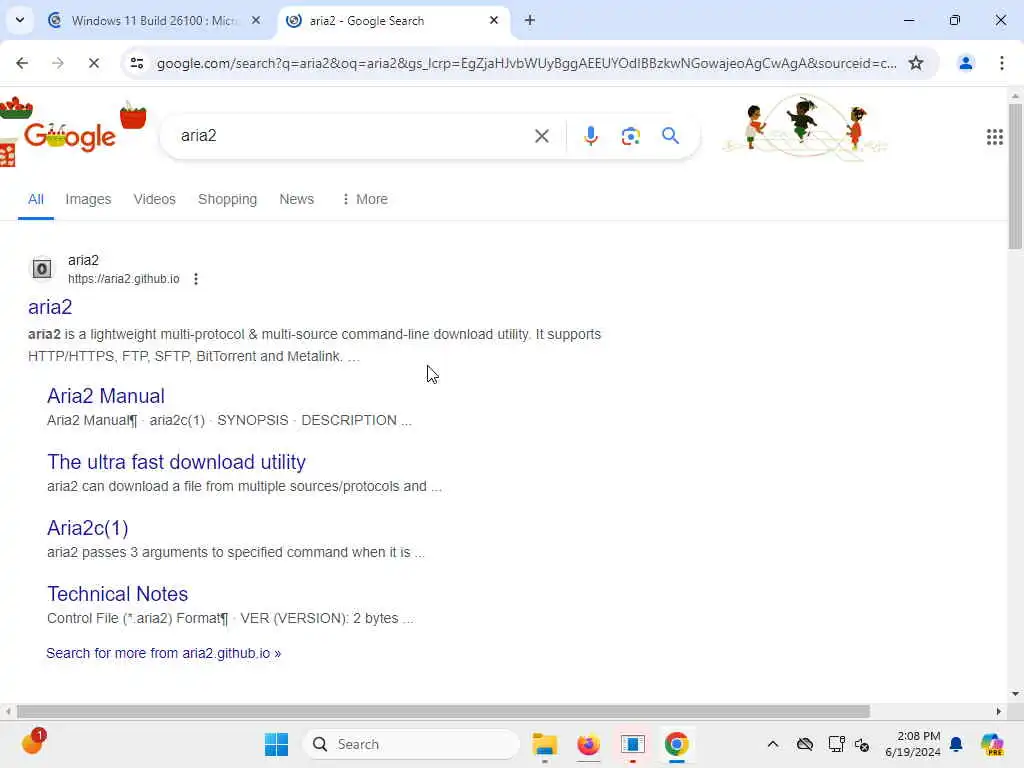This screenshot has width=1024, height=768.
Task: Click the address bar URL
Action: coord(526,63)
